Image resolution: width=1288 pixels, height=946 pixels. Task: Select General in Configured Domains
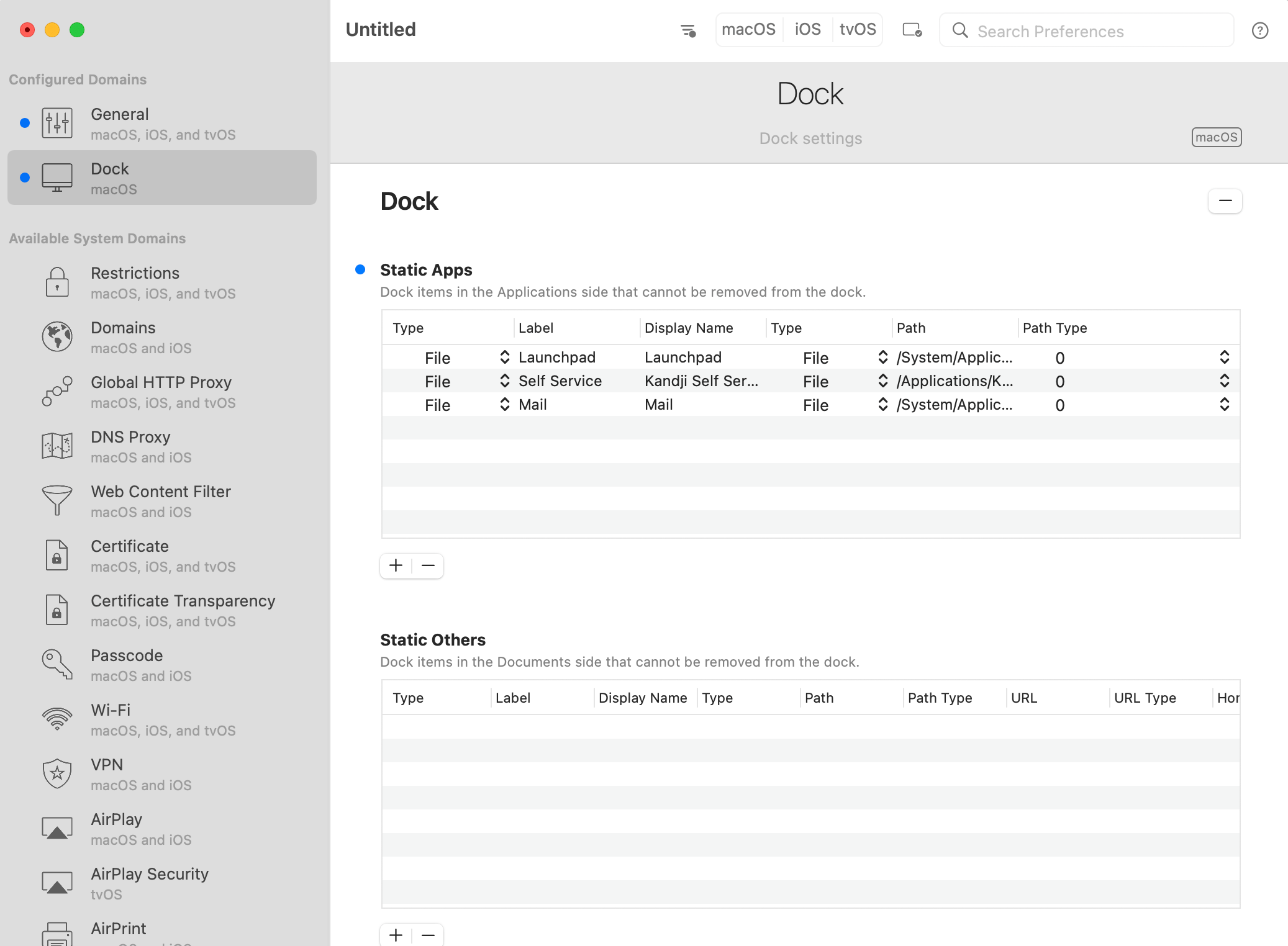tap(162, 123)
